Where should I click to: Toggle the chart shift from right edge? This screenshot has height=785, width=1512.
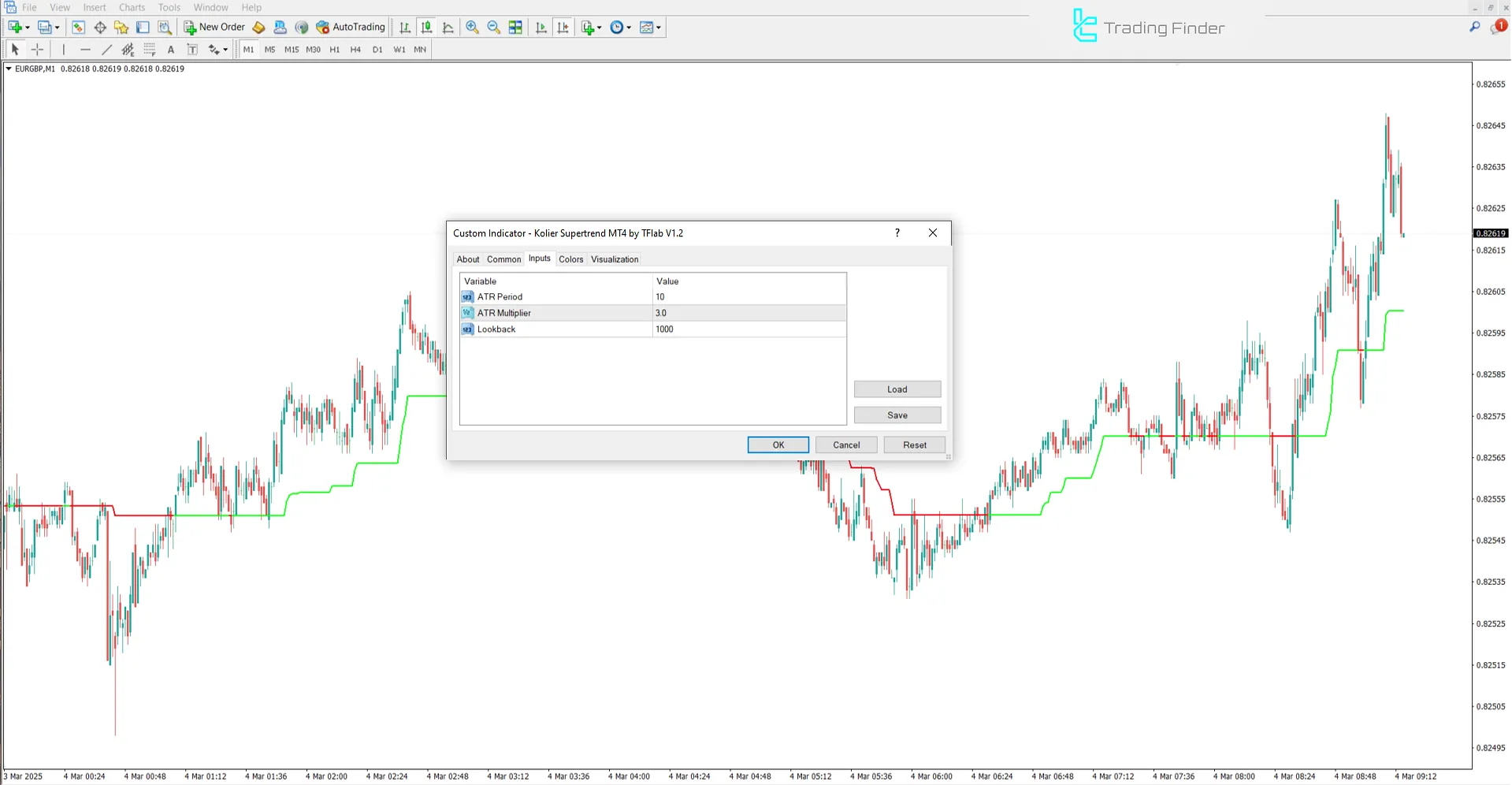[x=563, y=27]
